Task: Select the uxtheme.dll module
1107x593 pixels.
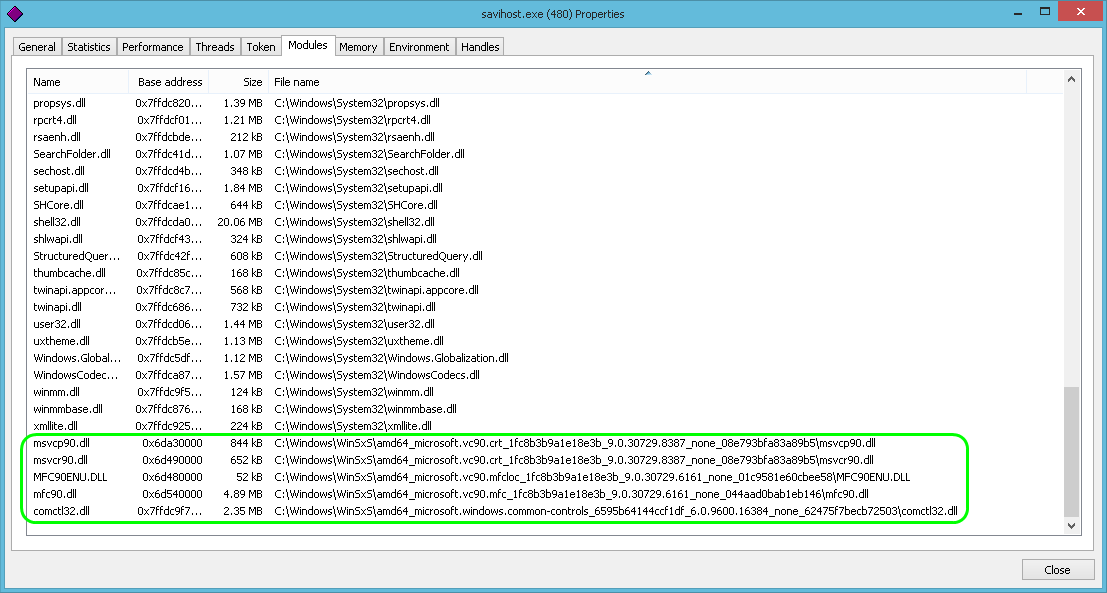Action: point(545,341)
